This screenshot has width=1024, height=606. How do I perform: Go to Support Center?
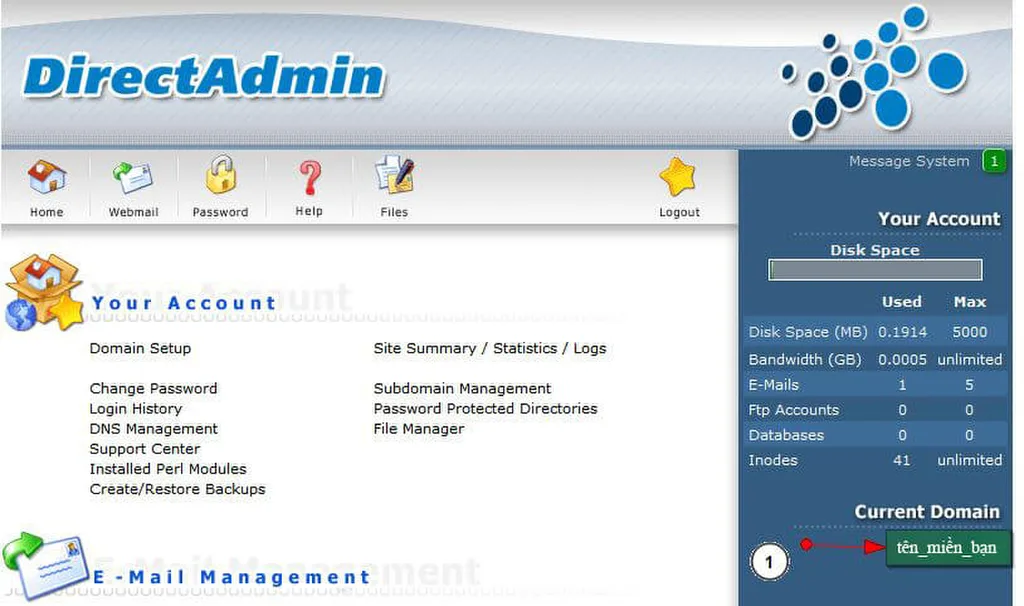[145, 449]
